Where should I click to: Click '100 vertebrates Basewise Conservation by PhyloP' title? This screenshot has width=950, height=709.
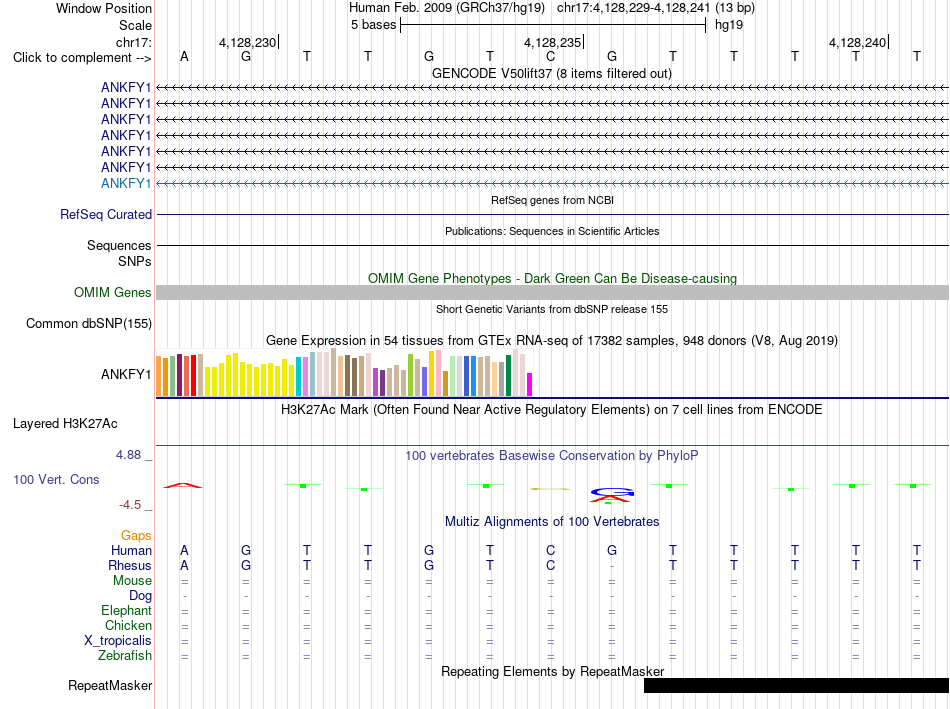[552, 455]
